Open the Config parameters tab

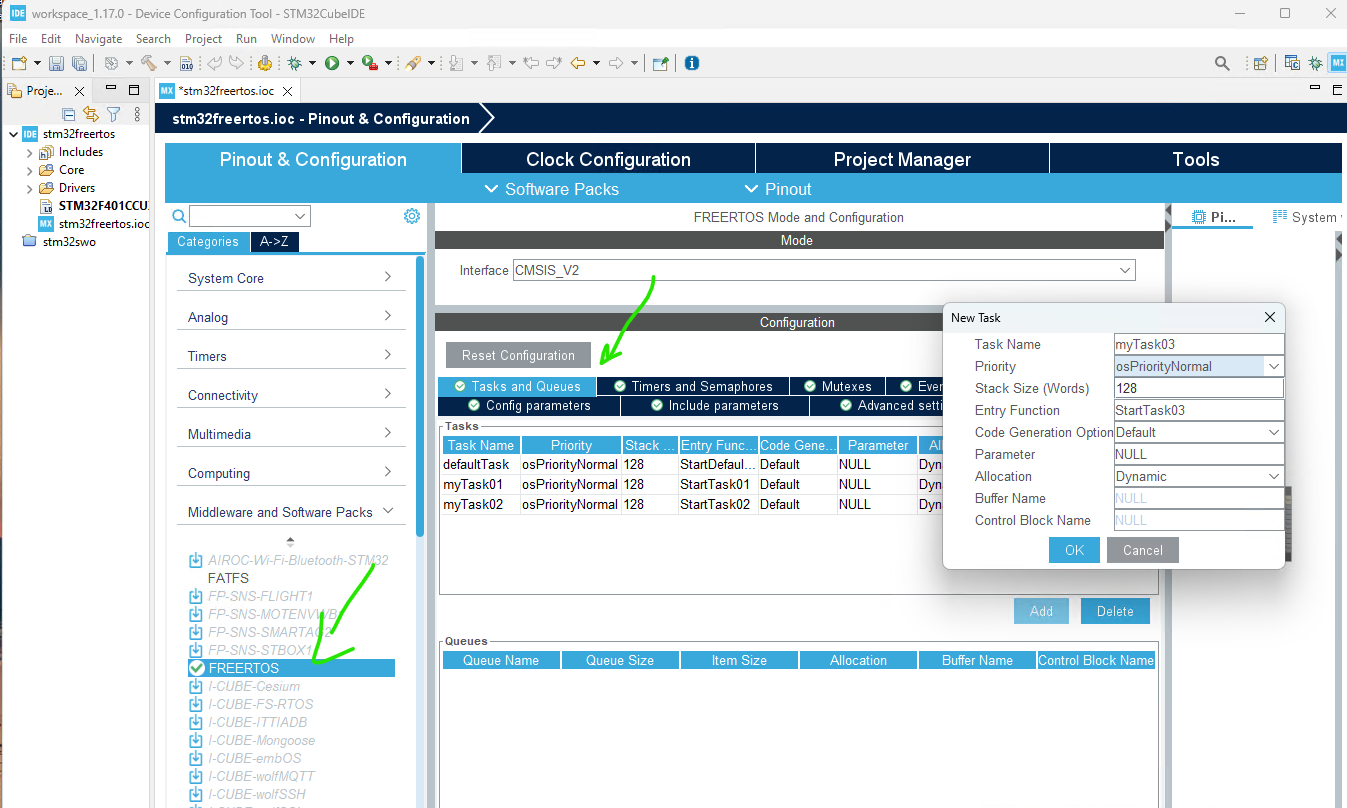coord(529,406)
